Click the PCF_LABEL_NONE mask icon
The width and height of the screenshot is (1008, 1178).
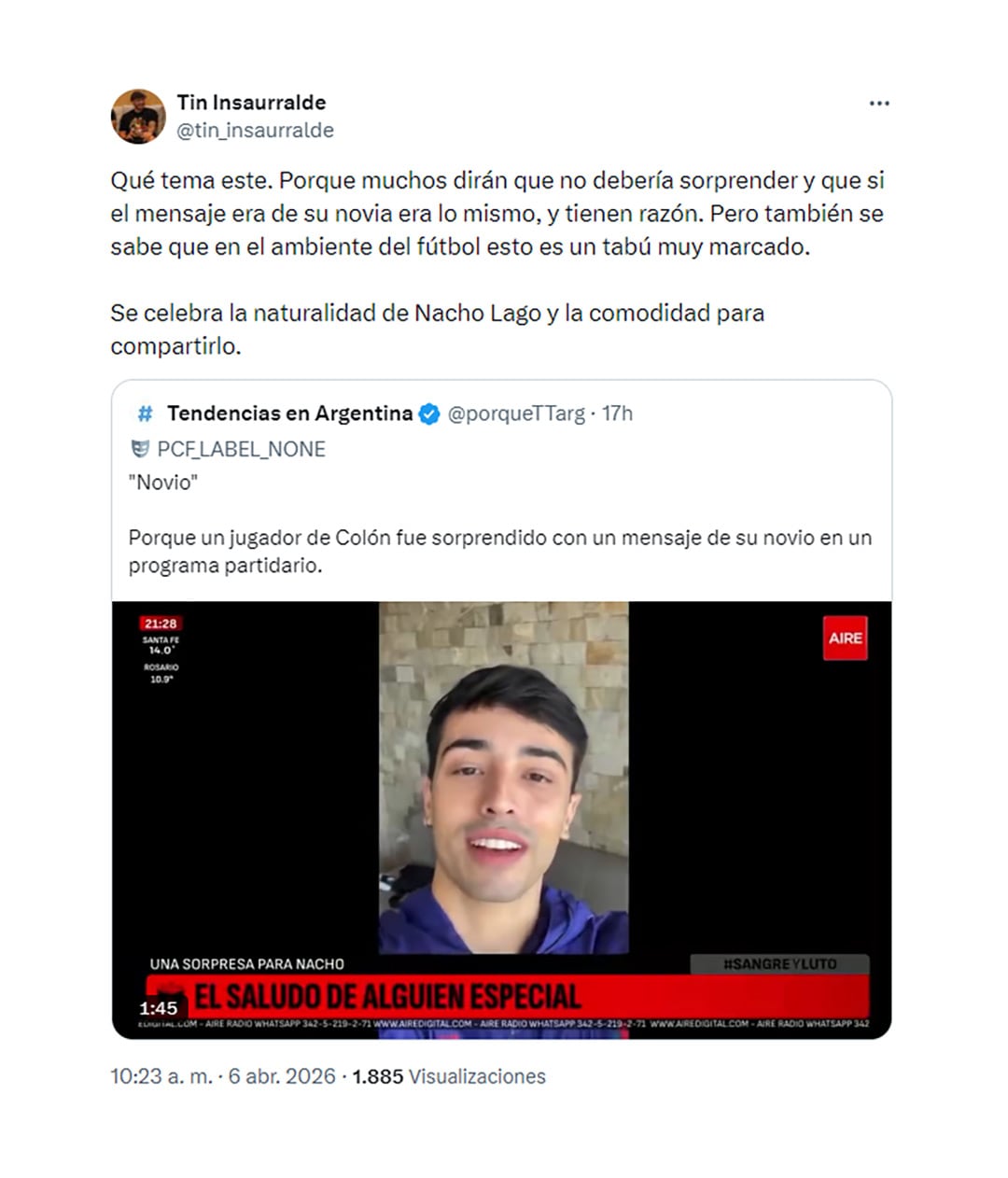(x=140, y=449)
